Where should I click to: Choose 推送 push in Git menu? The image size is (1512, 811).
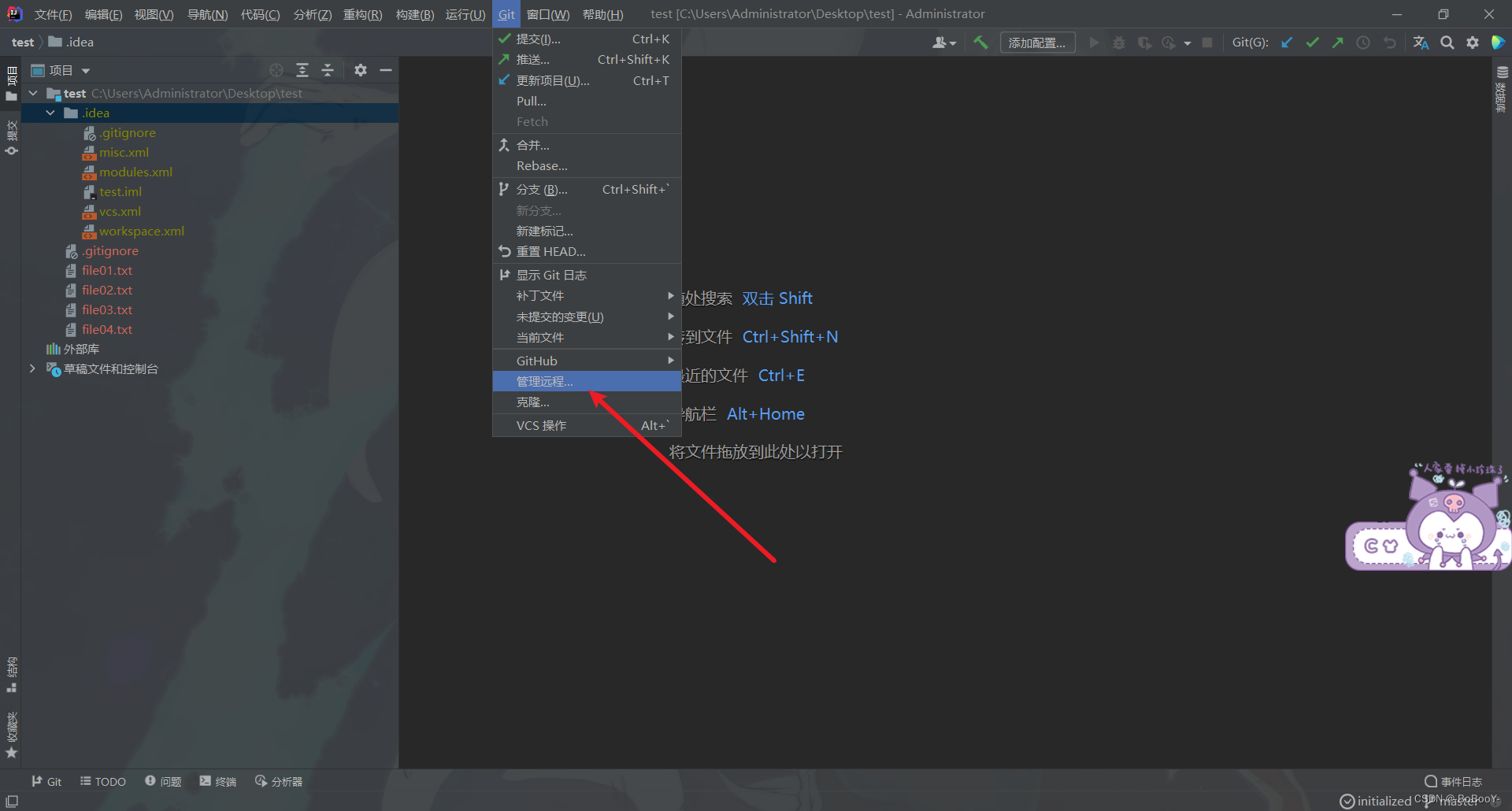587,59
